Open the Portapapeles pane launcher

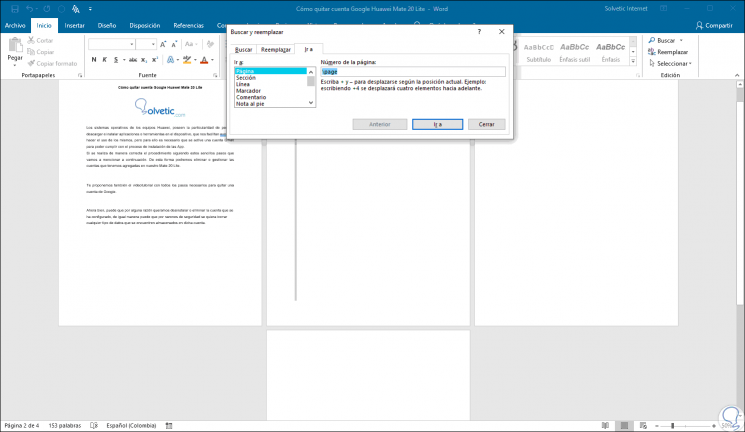[x=80, y=75]
